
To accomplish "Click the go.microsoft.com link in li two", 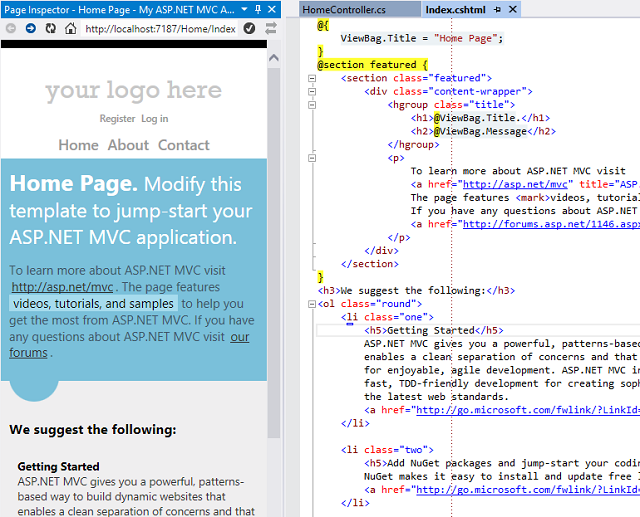I will pos(528,490).
